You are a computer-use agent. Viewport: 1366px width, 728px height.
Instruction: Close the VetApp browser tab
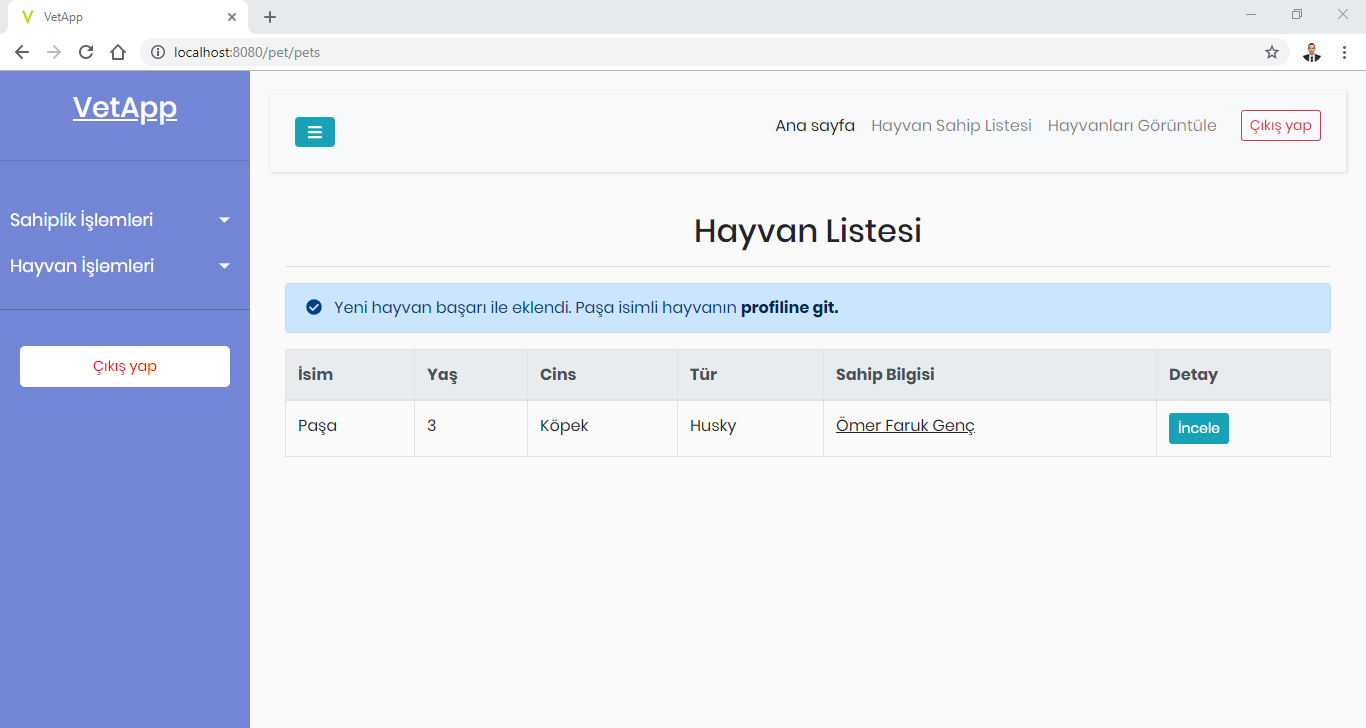232,17
